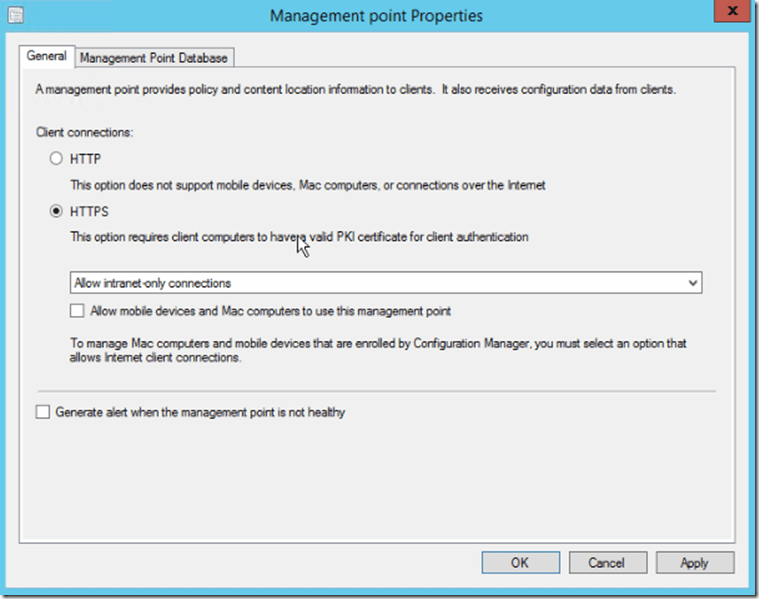Click the separator line above the alert checkbox
The width and height of the screenshot is (759, 599).
point(376,390)
